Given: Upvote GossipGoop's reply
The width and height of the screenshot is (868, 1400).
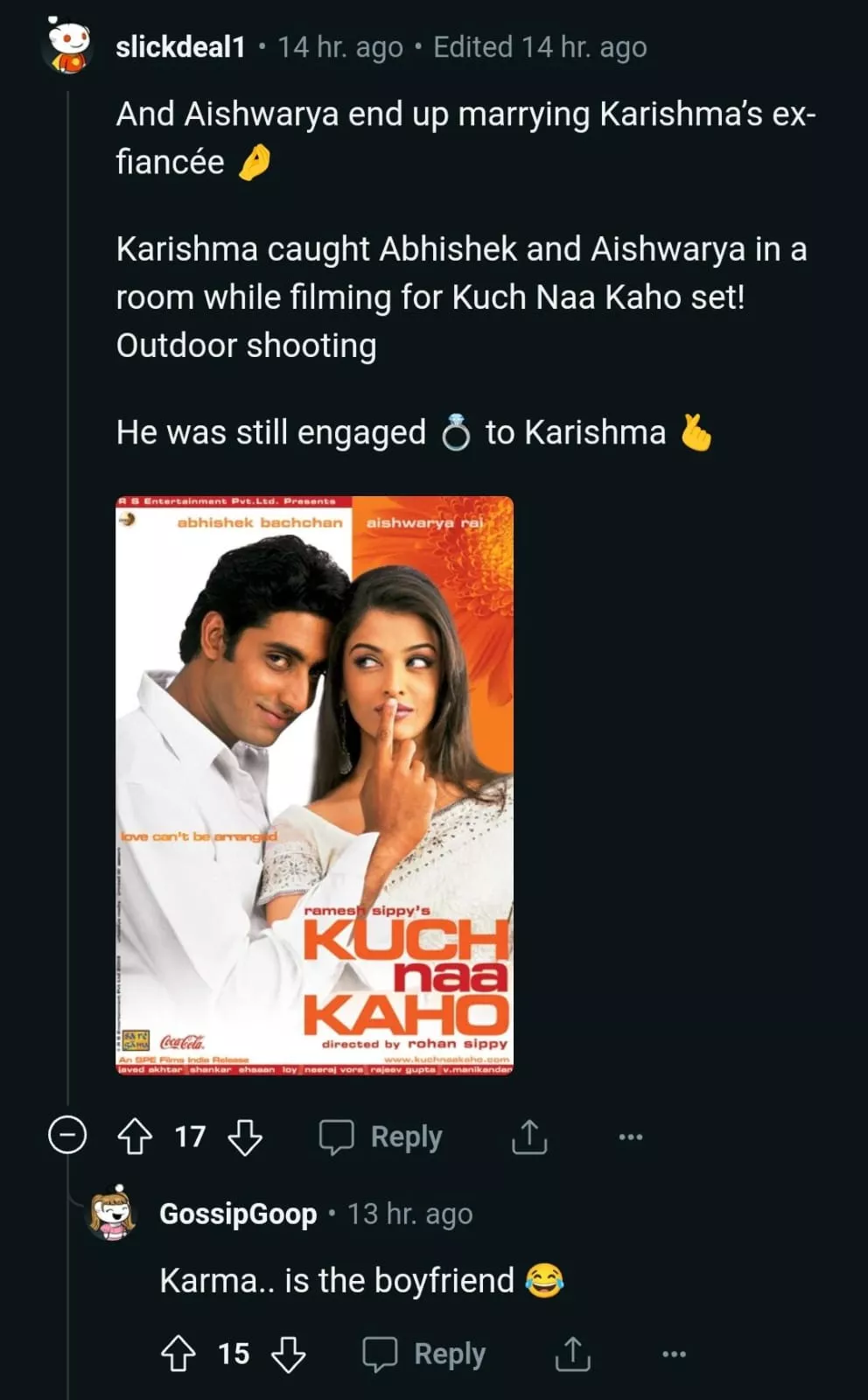Looking at the screenshot, I should (178, 1354).
